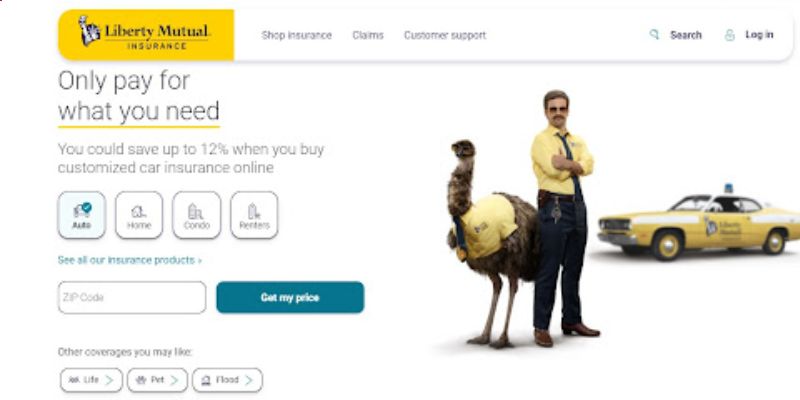This screenshot has width=800, height=400.
Task: Select the Renters insurance tile
Action: pyautogui.click(x=254, y=215)
